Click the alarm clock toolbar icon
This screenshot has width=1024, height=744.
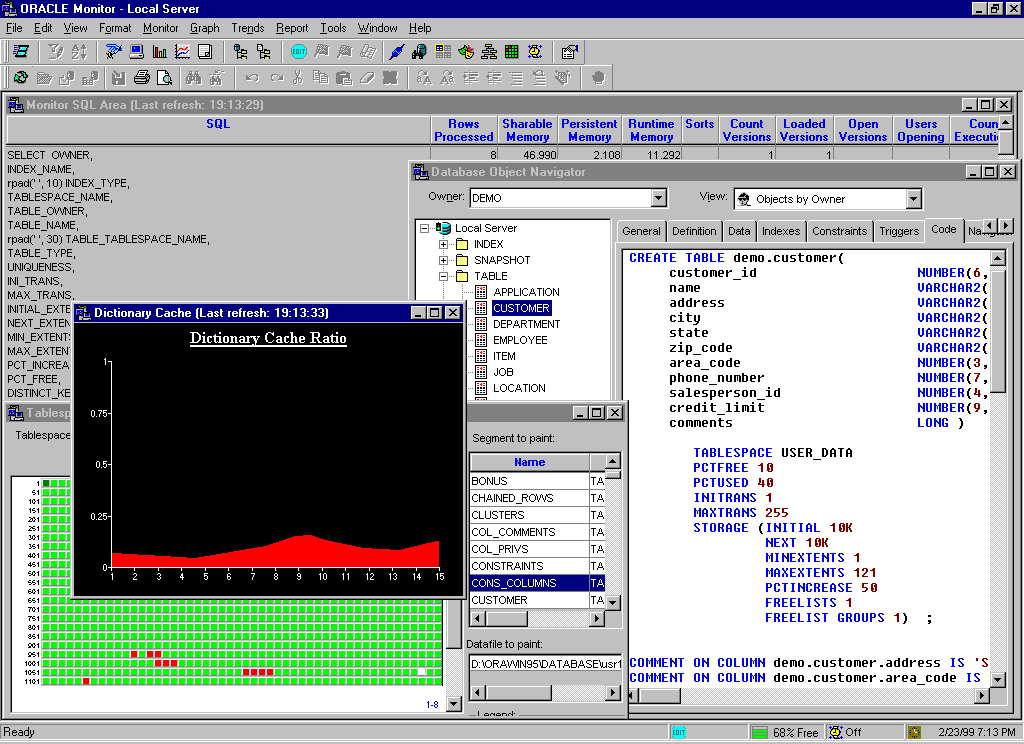535,52
